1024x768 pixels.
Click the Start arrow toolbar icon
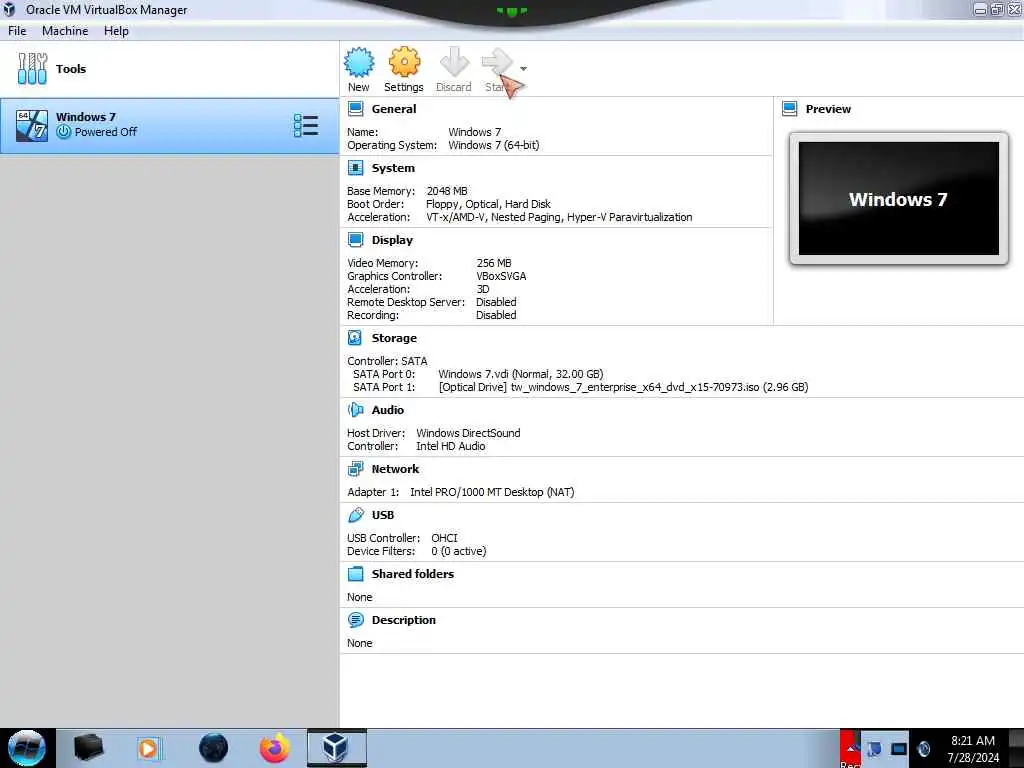[497, 62]
